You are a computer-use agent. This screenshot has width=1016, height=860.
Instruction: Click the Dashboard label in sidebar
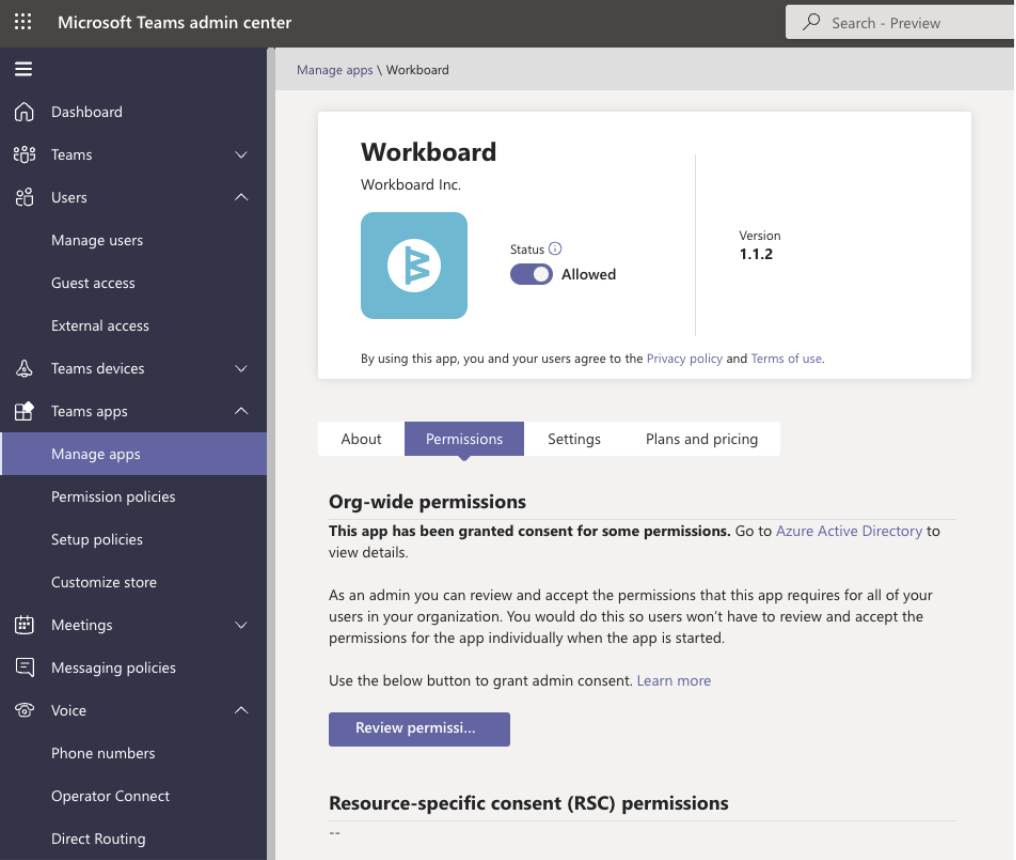pos(87,111)
